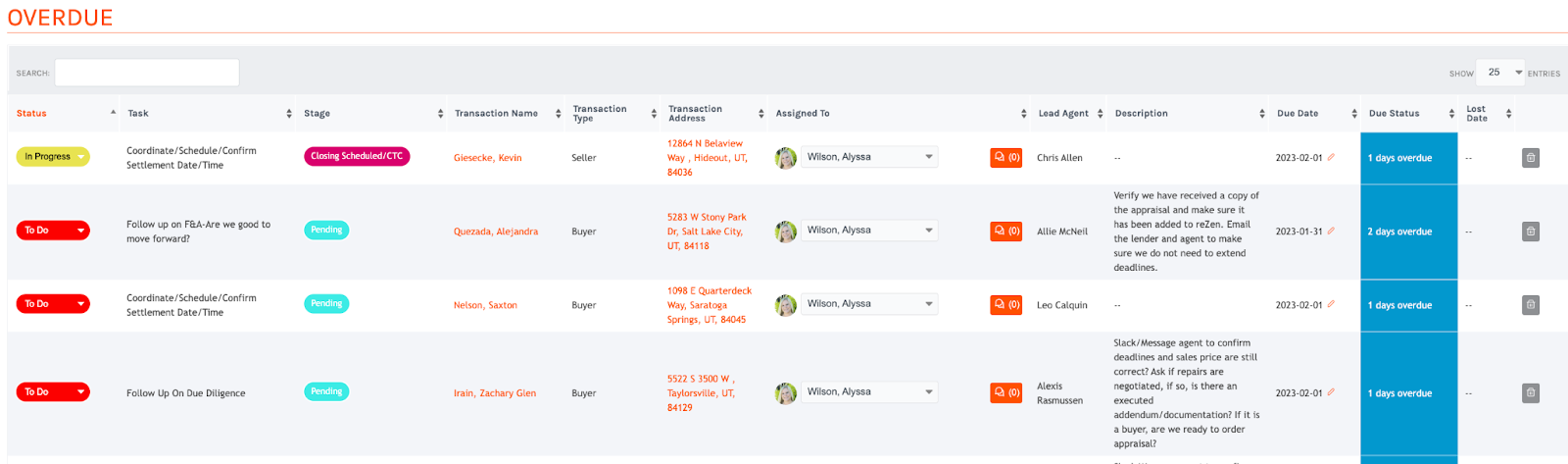The height and width of the screenshot is (464, 1568).
Task: Open Assigned To dropdown for Quezada, Alejandra
Action: coord(869,231)
